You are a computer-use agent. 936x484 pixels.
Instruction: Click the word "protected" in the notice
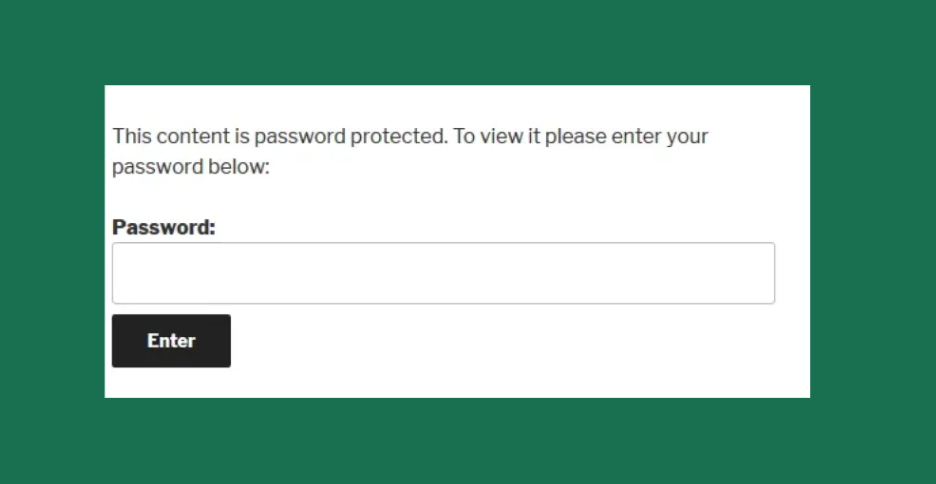coord(399,136)
